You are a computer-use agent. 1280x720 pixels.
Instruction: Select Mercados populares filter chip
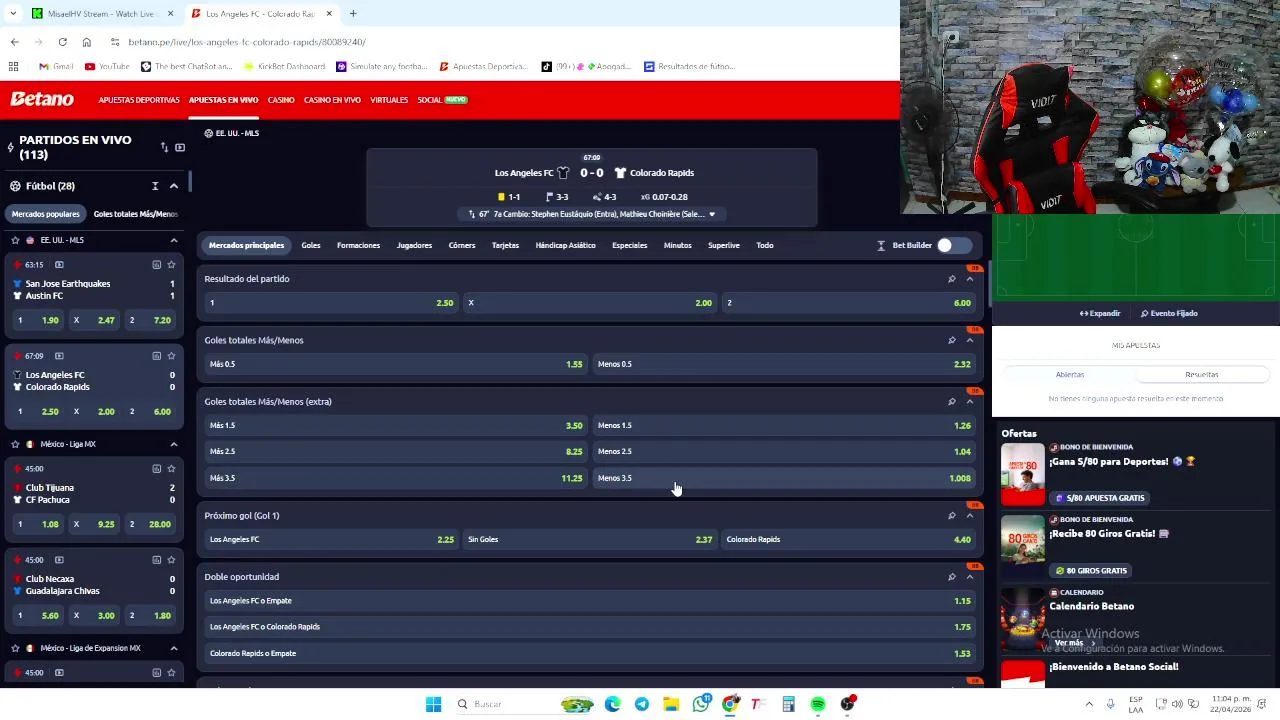pos(45,214)
